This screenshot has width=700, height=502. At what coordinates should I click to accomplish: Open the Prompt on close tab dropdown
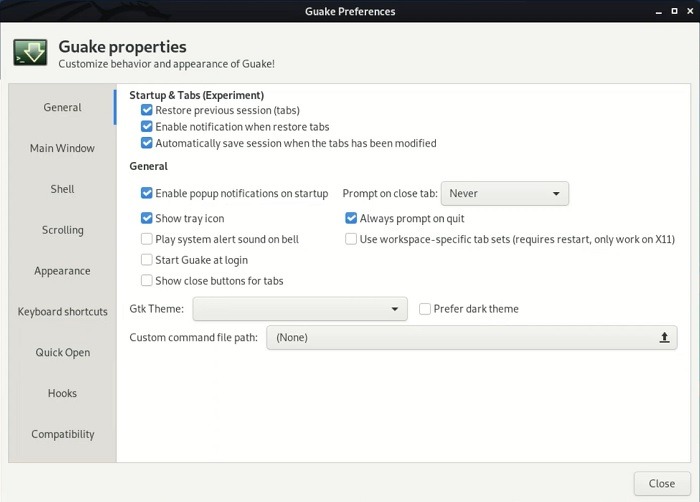(x=504, y=193)
